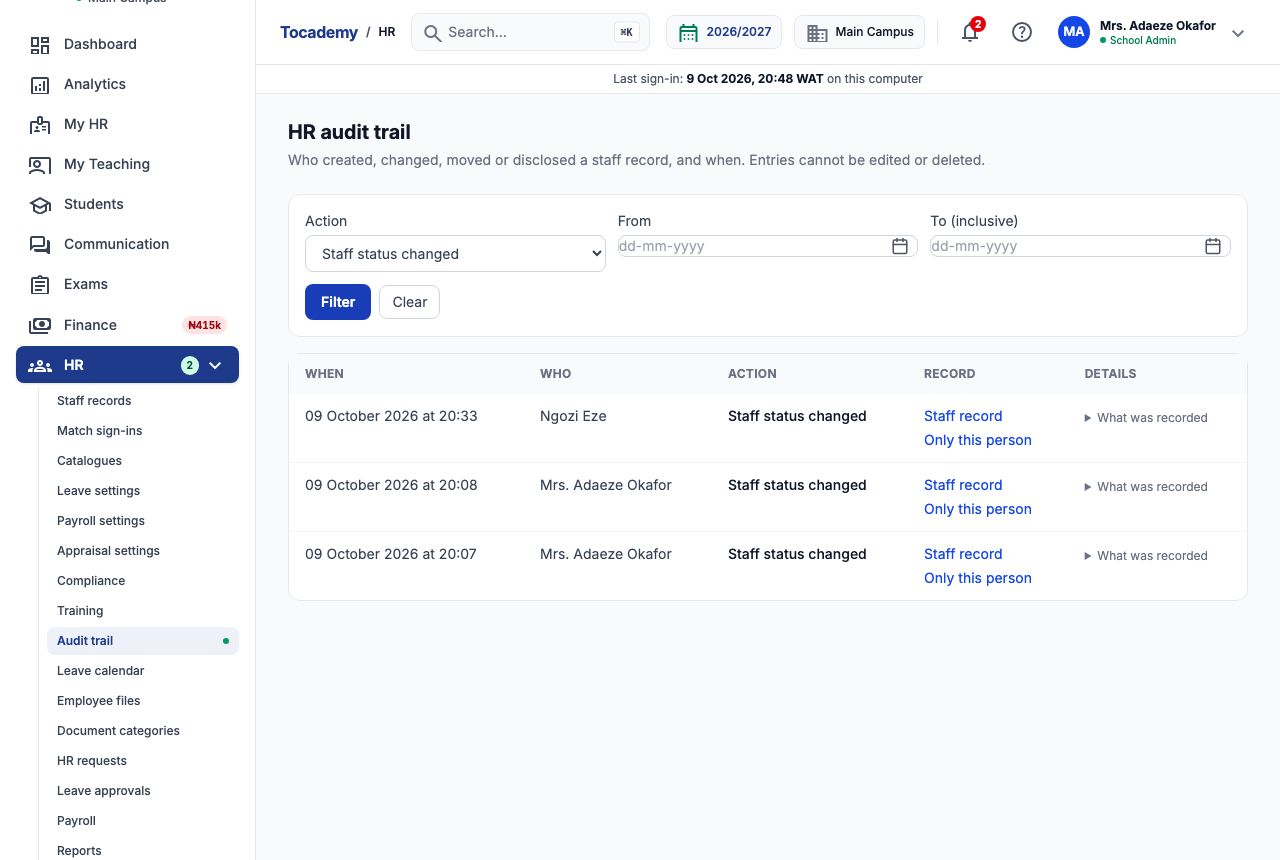
Task: Click the Communication chat icon
Action: [40, 244]
